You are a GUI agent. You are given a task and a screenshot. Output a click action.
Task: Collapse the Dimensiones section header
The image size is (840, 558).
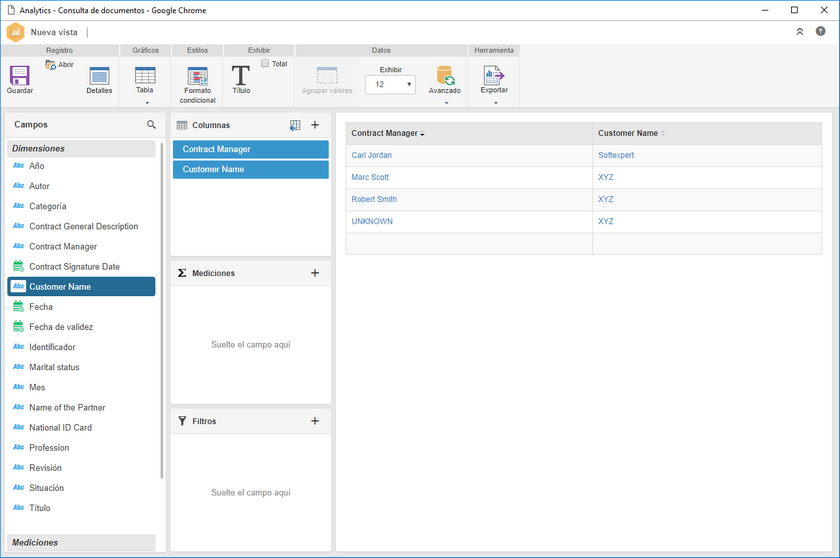(81, 148)
